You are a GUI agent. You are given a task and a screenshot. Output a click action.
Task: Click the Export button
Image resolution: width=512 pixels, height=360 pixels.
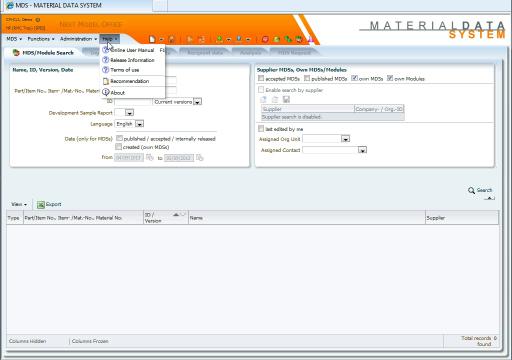(x=49, y=205)
